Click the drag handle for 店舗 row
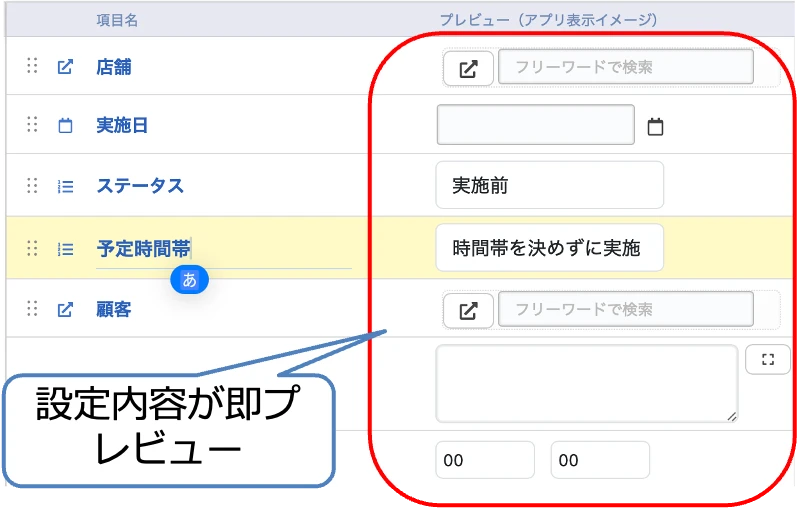 click(32, 66)
